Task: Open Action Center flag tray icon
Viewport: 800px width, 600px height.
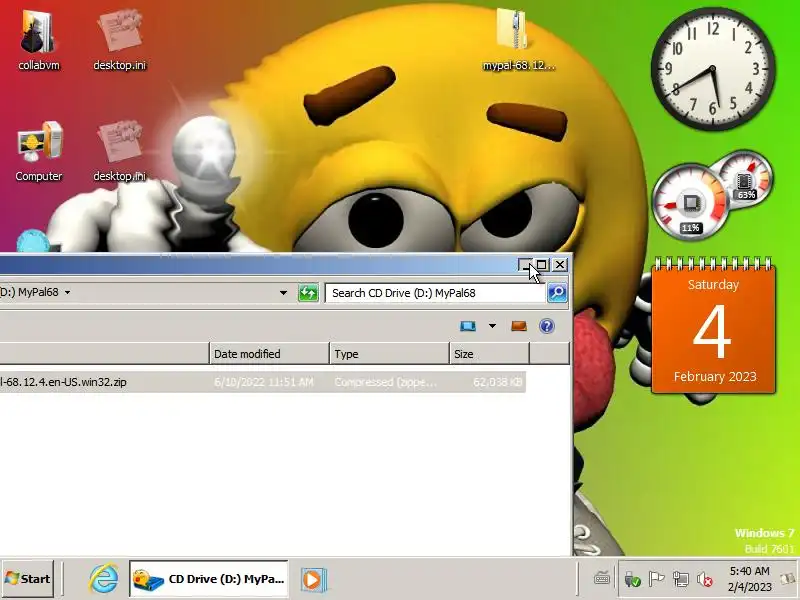Action: coord(656,579)
